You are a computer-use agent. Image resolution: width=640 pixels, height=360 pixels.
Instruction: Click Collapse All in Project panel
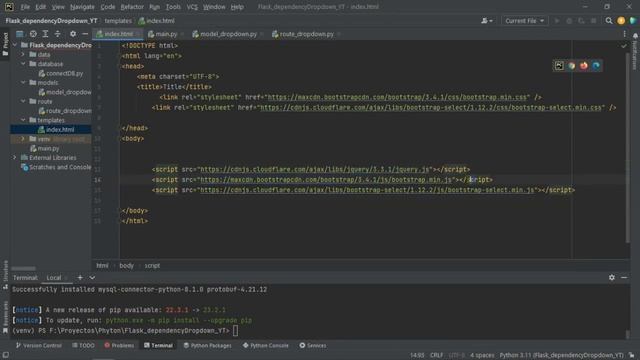pyautogui.click(x=58, y=34)
